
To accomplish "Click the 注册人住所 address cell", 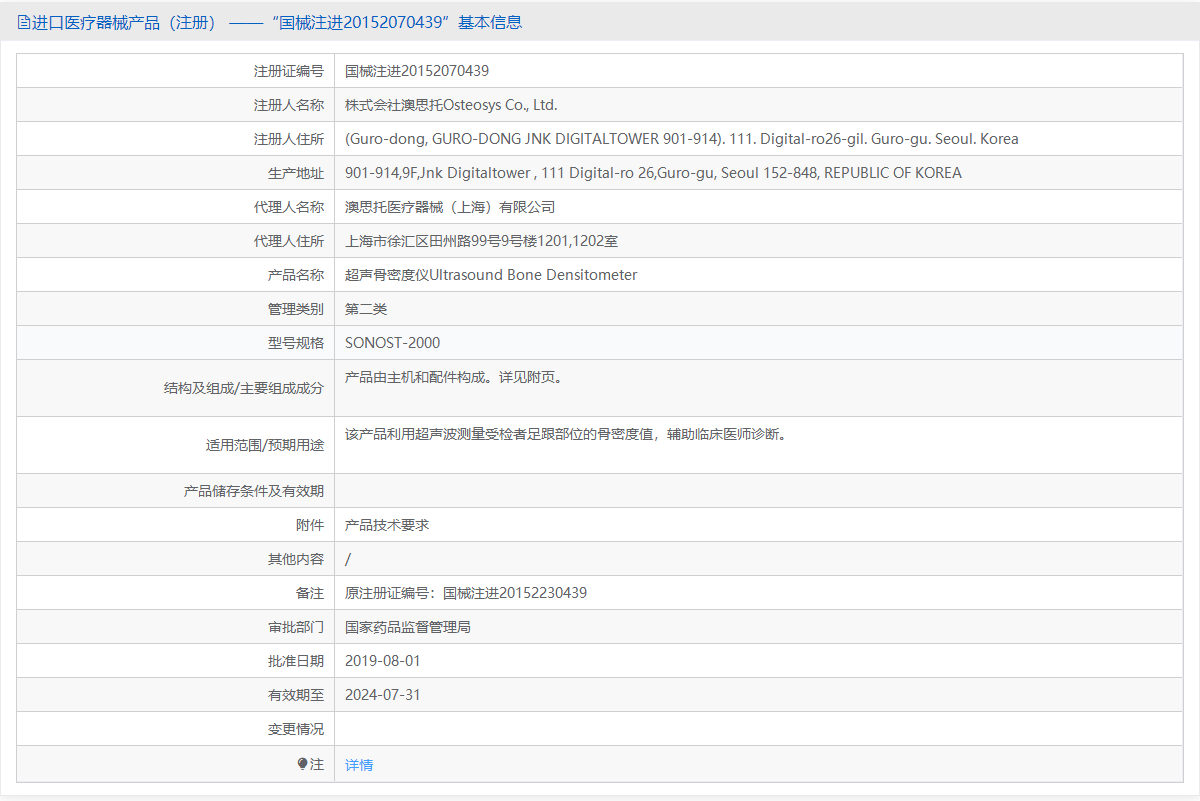I will pos(680,138).
